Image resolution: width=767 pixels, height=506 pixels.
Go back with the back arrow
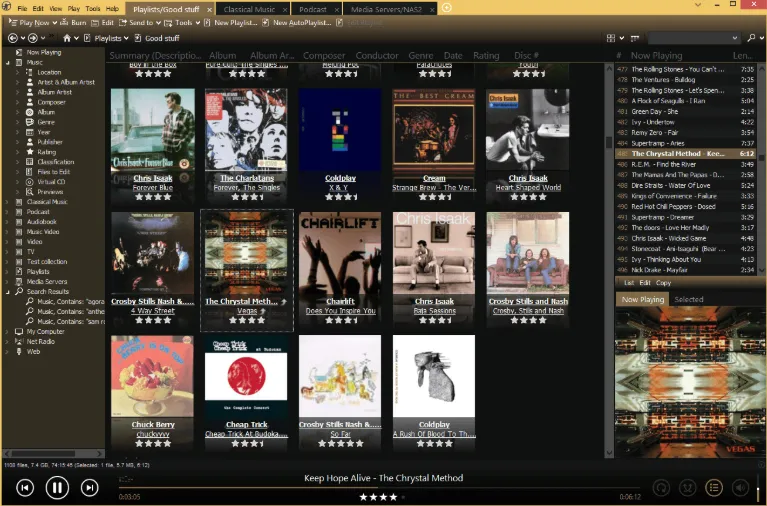[x=13, y=38]
